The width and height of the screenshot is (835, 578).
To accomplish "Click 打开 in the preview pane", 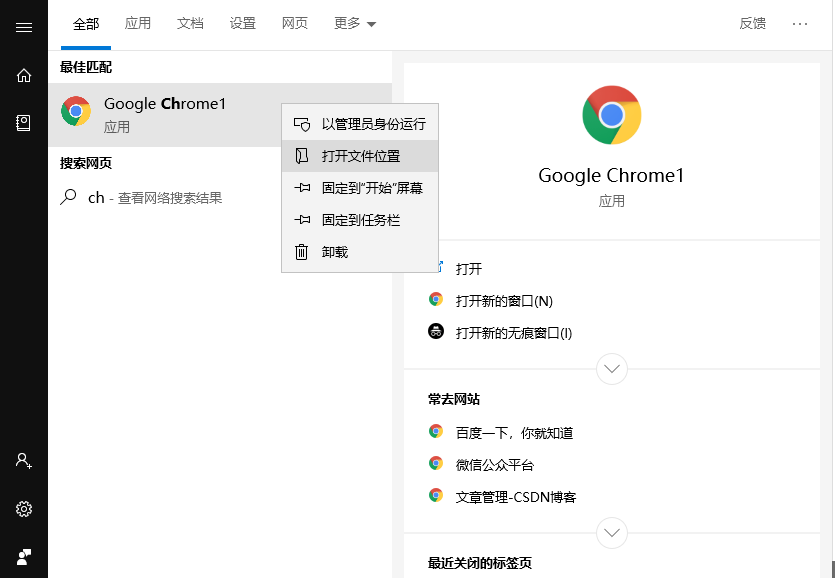I will (x=469, y=269).
